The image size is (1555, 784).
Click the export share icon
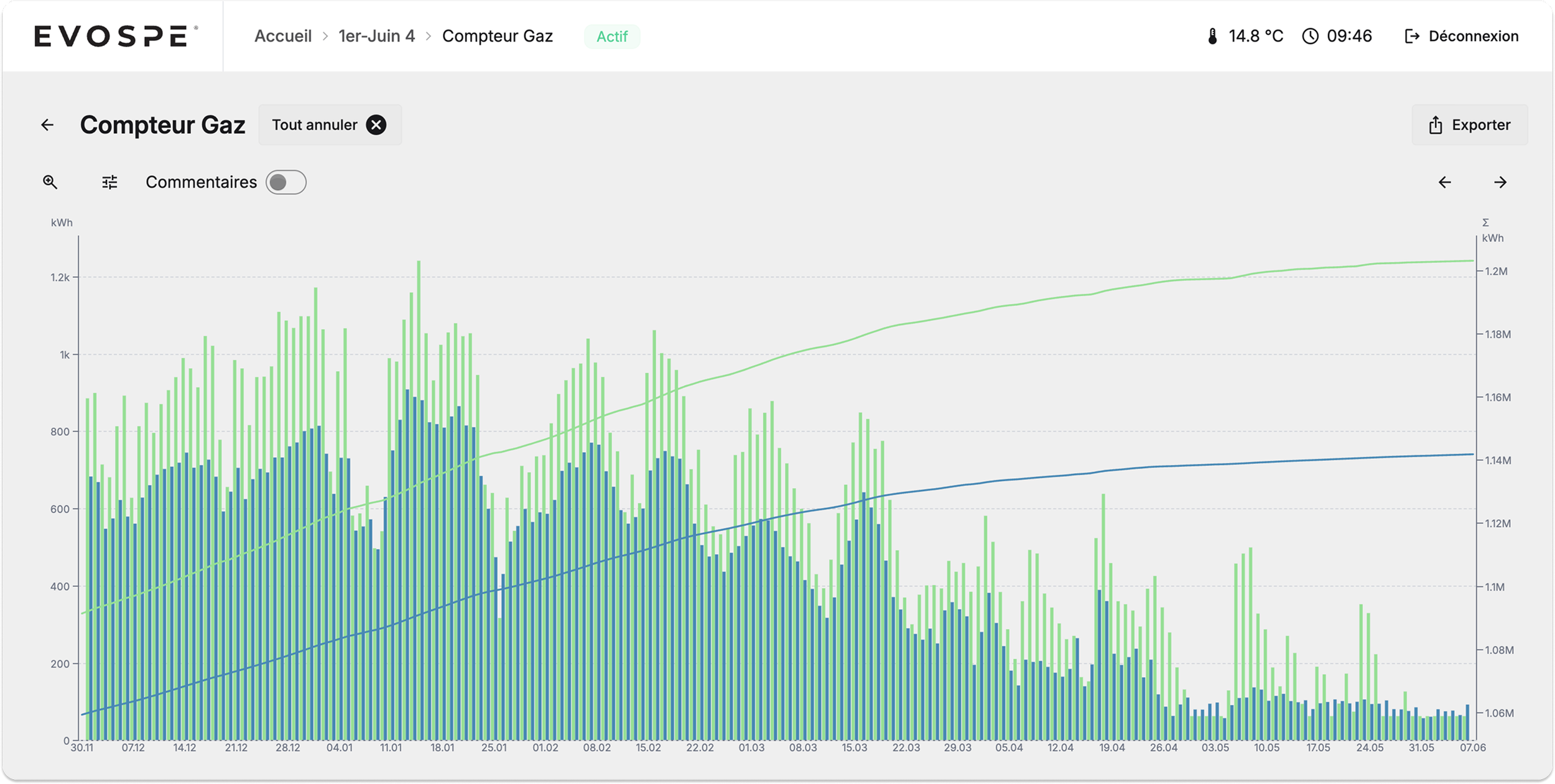pyautogui.click(x=1435, y=125)
